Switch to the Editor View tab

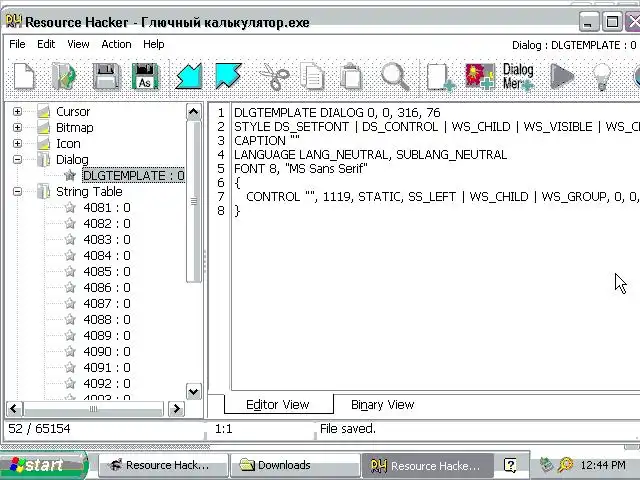click(278, 404)
